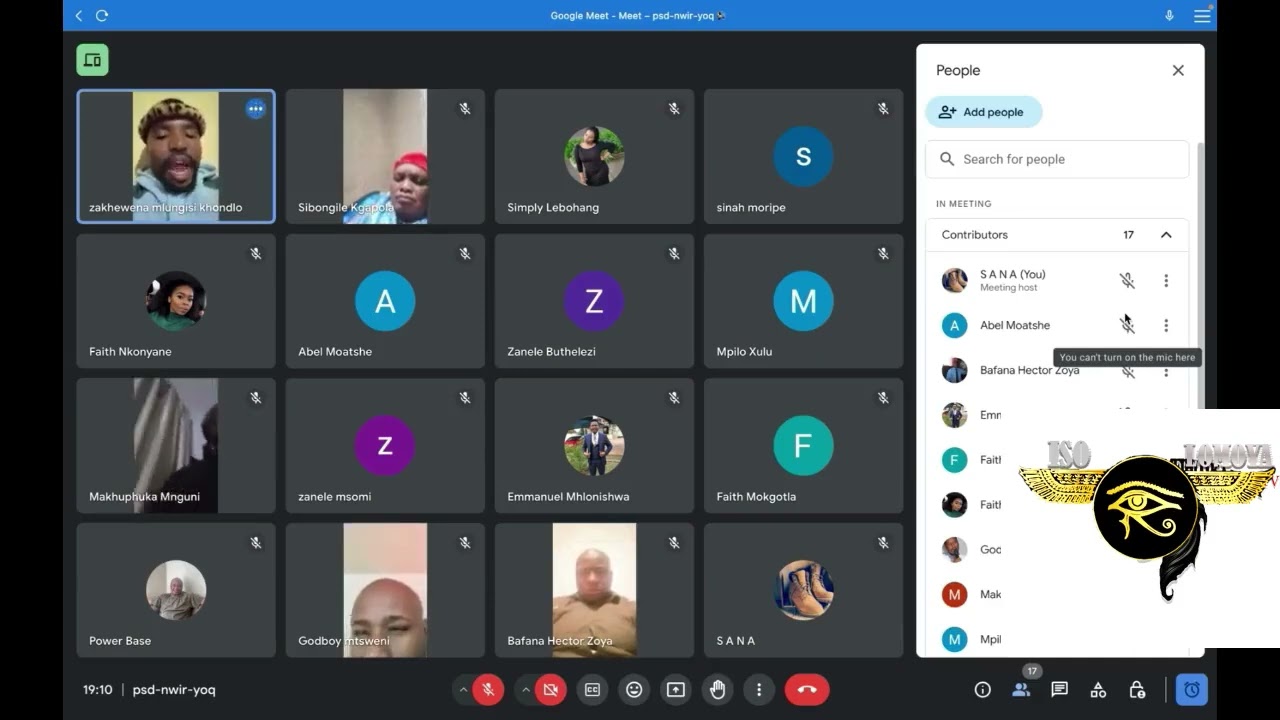Click the Search for people field
This screenshot has width=1280, height=720.
(x=1057, y=159)
